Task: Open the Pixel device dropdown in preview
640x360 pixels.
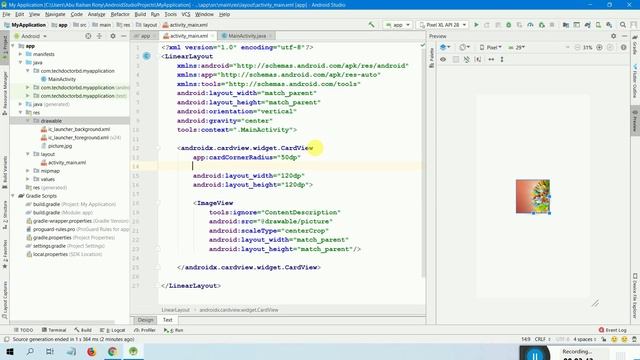Action: click(491, 47)
